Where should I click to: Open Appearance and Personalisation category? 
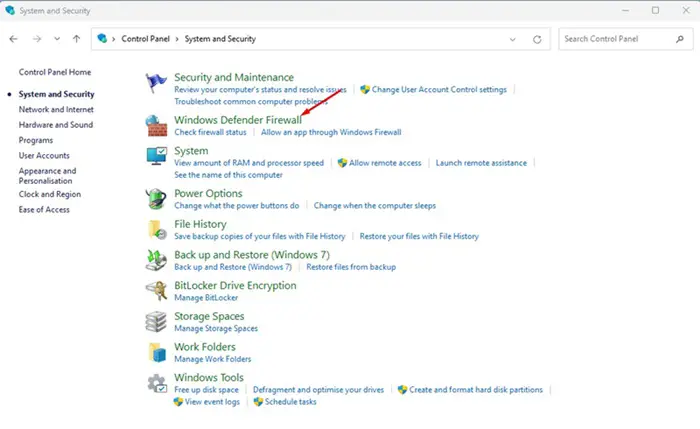[47, 176]
